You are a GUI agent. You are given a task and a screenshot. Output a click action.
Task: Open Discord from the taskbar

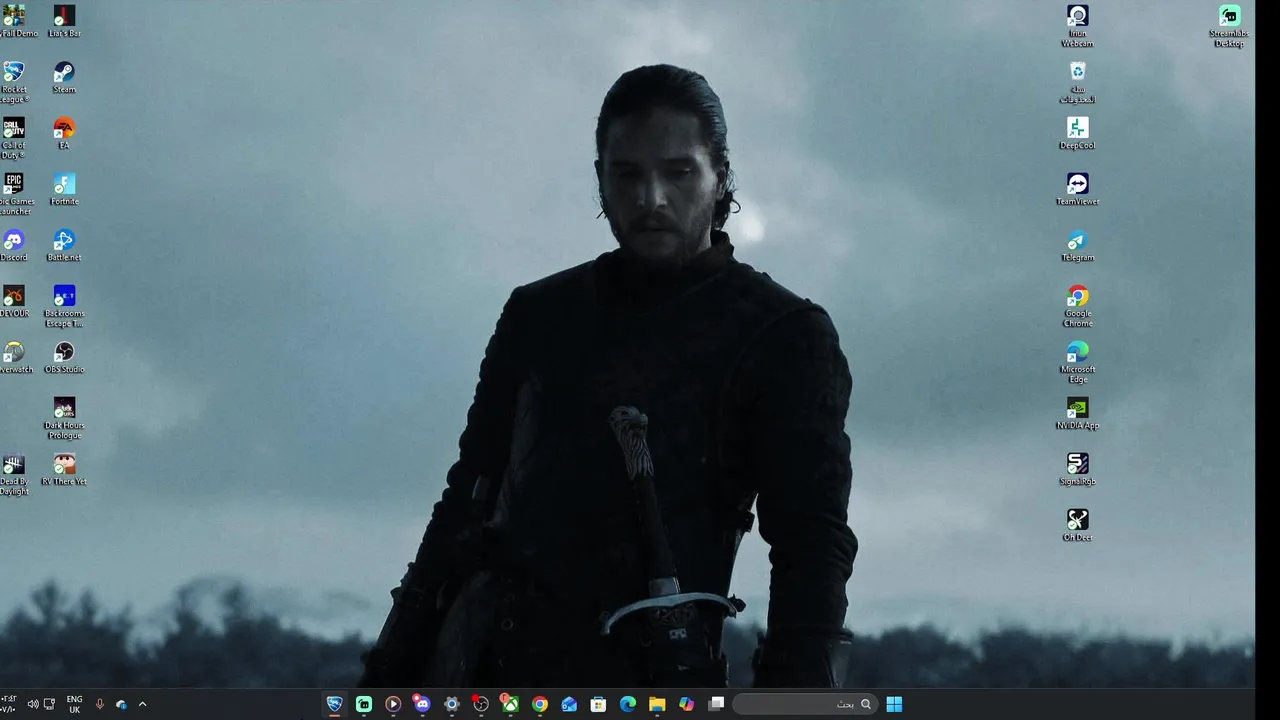click(x=422, y=704)
